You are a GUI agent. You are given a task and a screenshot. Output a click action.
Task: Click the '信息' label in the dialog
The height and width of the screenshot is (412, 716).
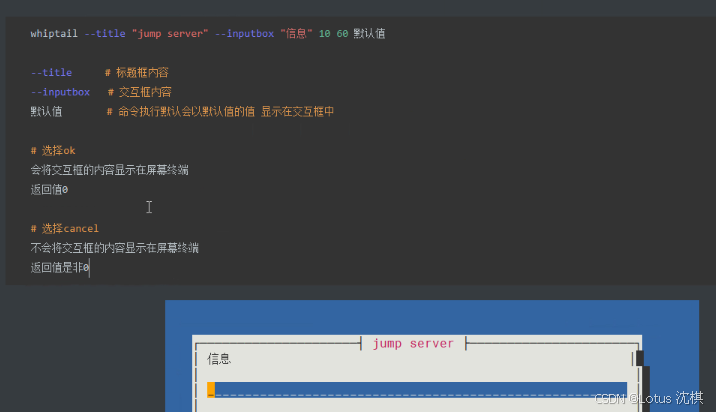pos(219,359)
